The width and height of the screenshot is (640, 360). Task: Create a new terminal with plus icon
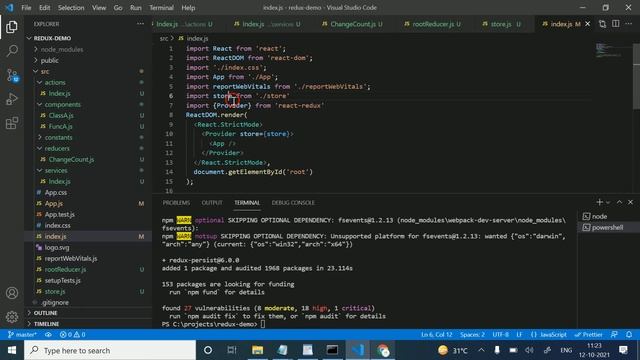coord(599,202)
